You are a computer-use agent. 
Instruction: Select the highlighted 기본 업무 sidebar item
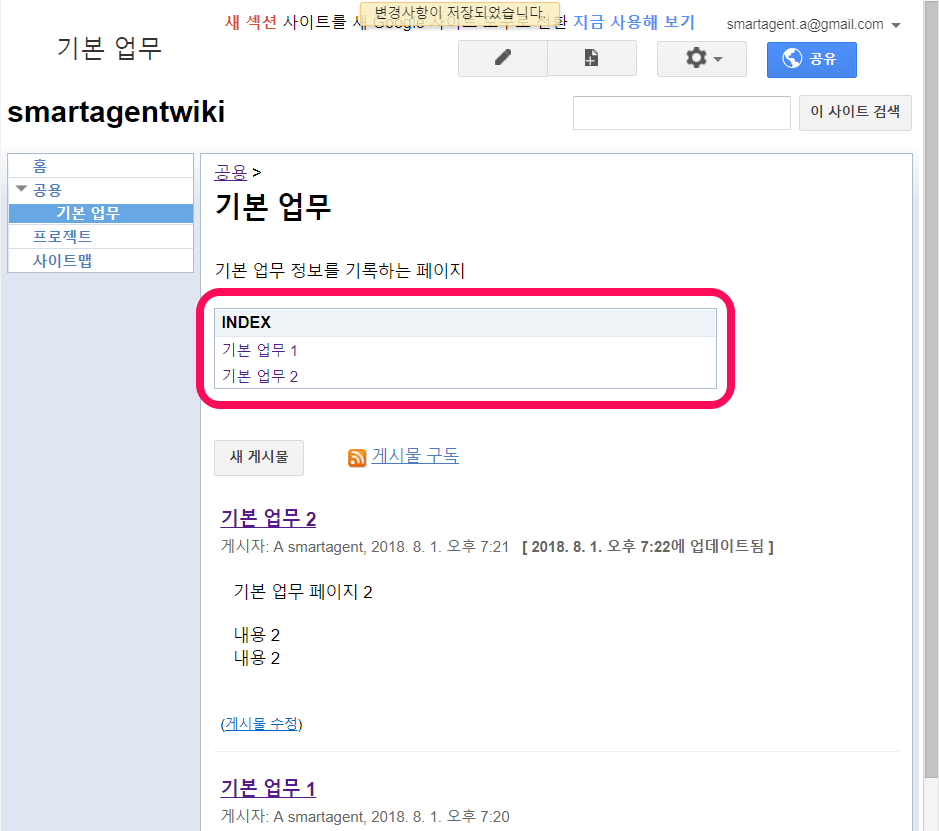point(88,213)
